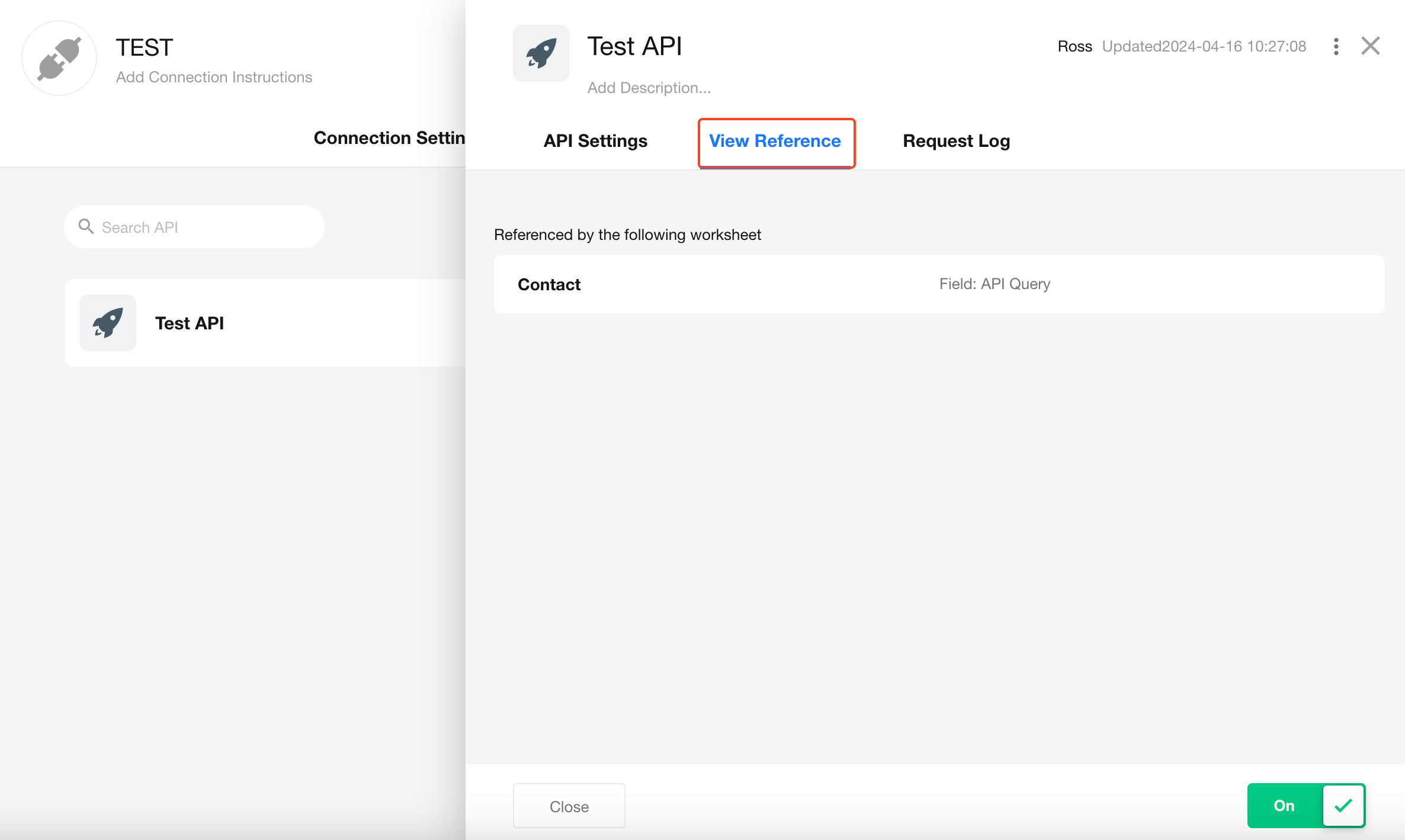Click the green checkmark toggle handle
The image size is (1405, 840).
[1343, 806]
